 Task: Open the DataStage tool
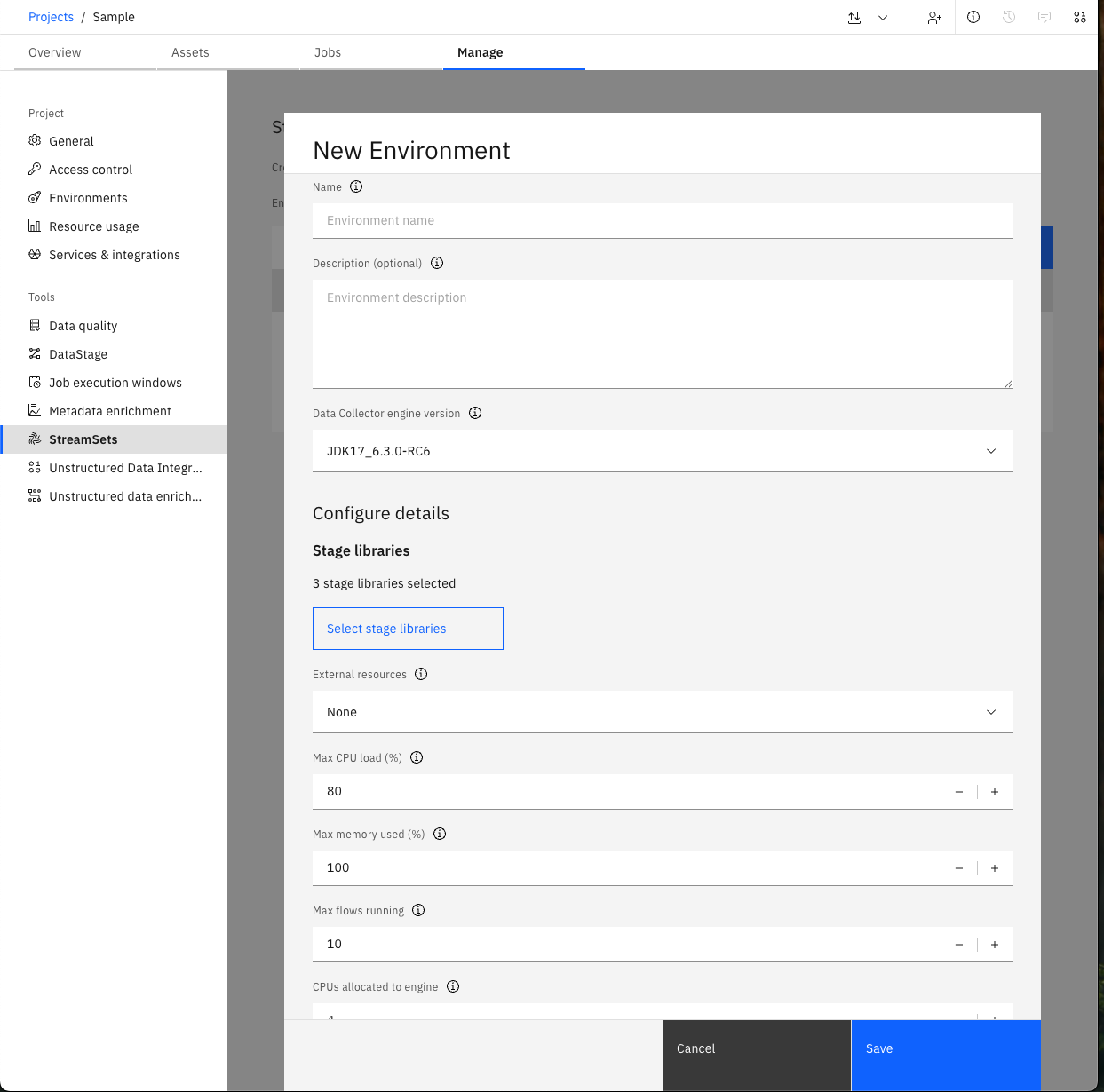click(114, 354)
